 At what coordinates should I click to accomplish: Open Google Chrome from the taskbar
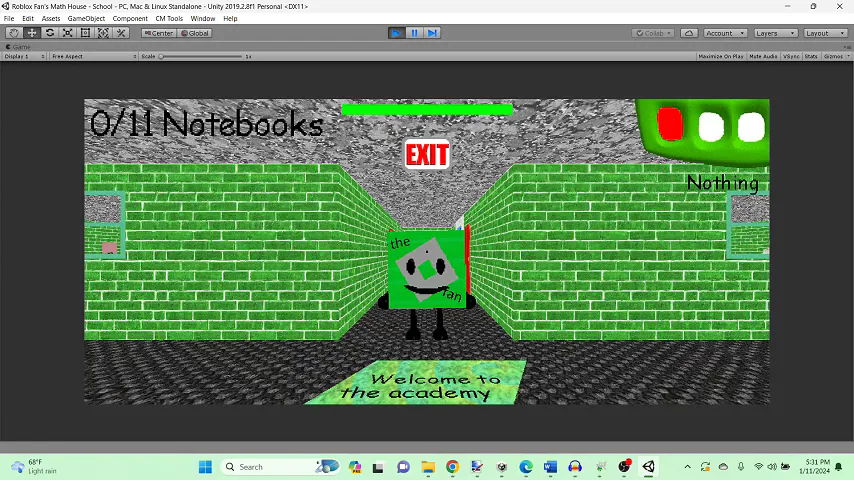click(452, 467)
